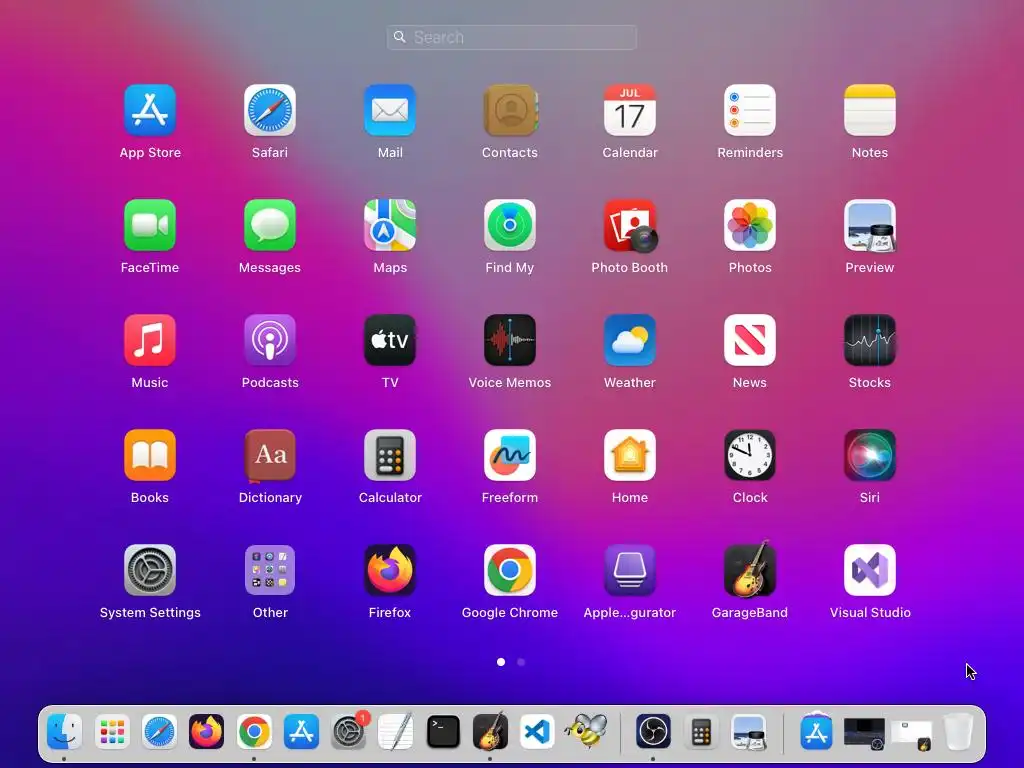Click the Launchpad icon in the Dock

click(112, 731)
